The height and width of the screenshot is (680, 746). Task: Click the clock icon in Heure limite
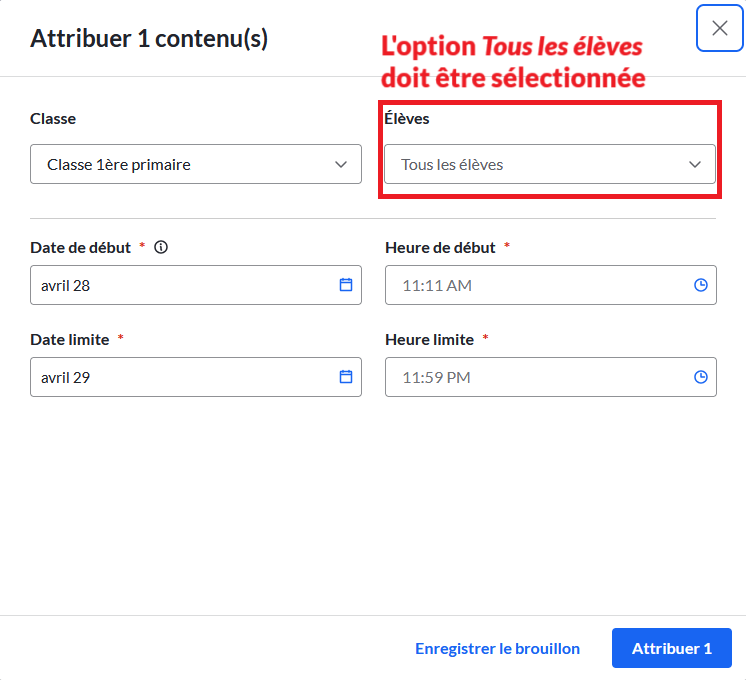(701, 377)
